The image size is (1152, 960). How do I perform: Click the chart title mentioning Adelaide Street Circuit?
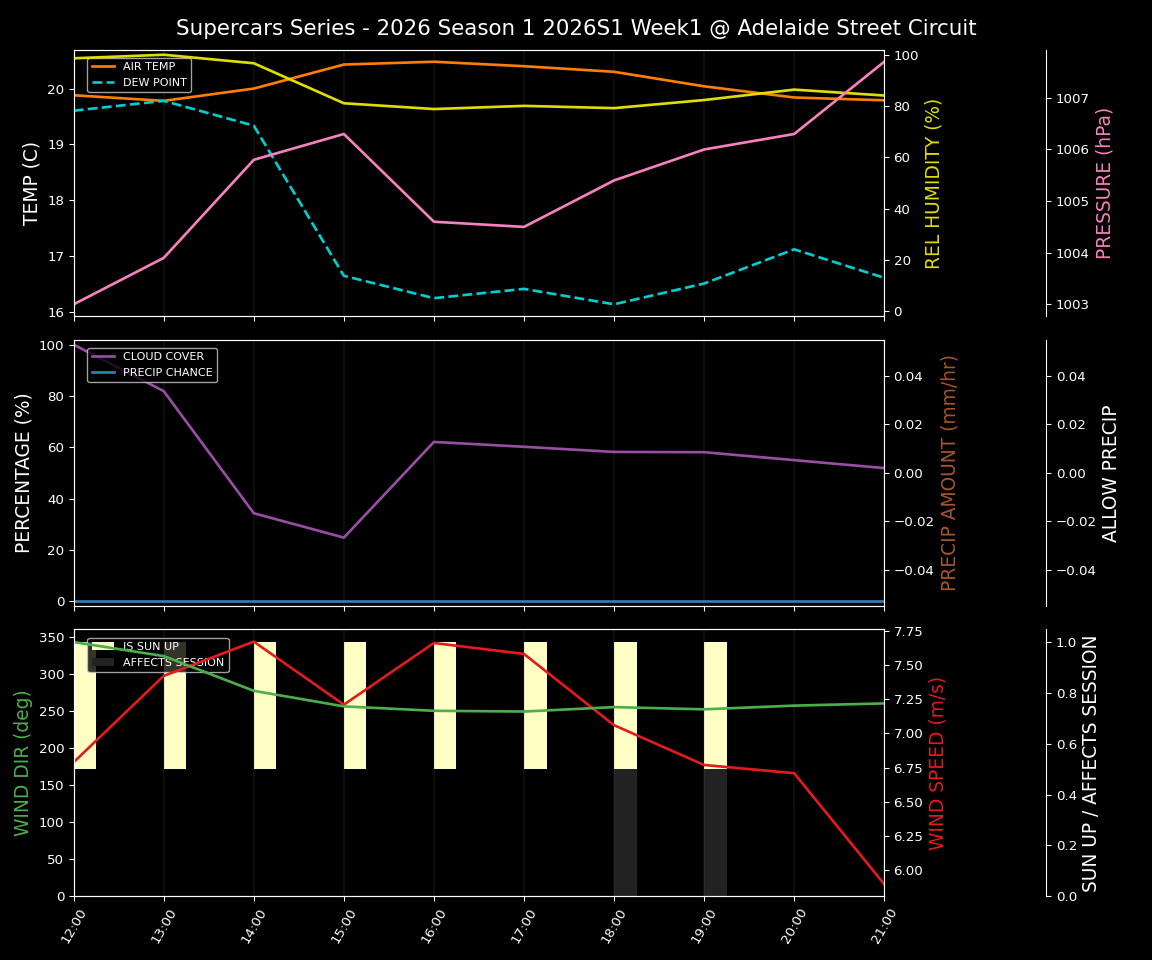pos(575,27)
